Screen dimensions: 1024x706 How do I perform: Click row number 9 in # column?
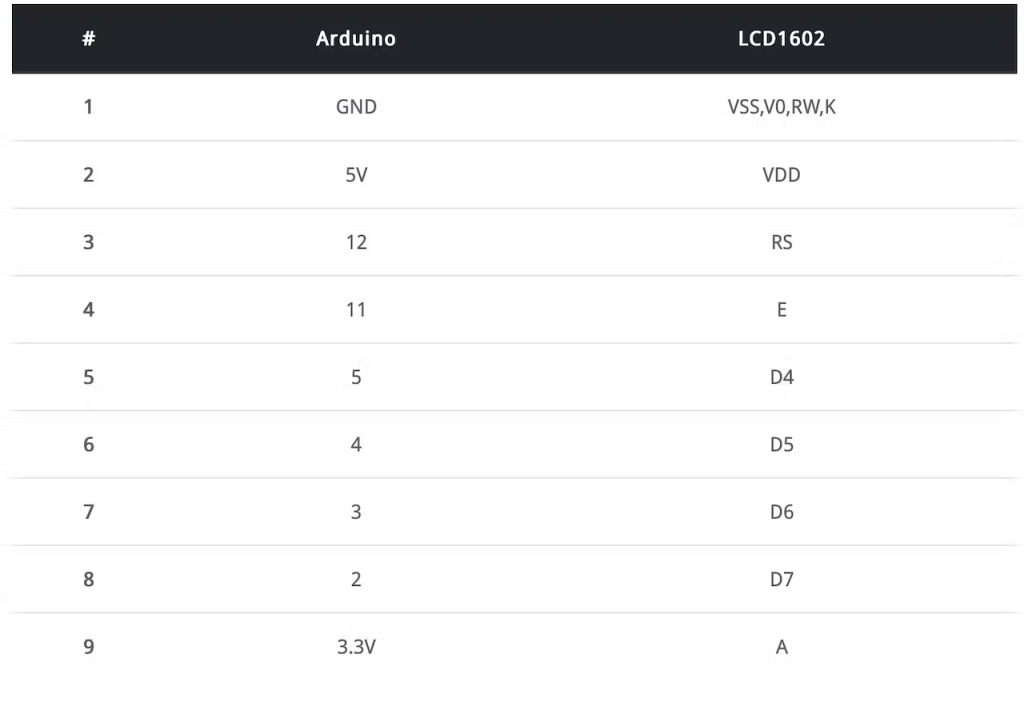tap(88, 647)
